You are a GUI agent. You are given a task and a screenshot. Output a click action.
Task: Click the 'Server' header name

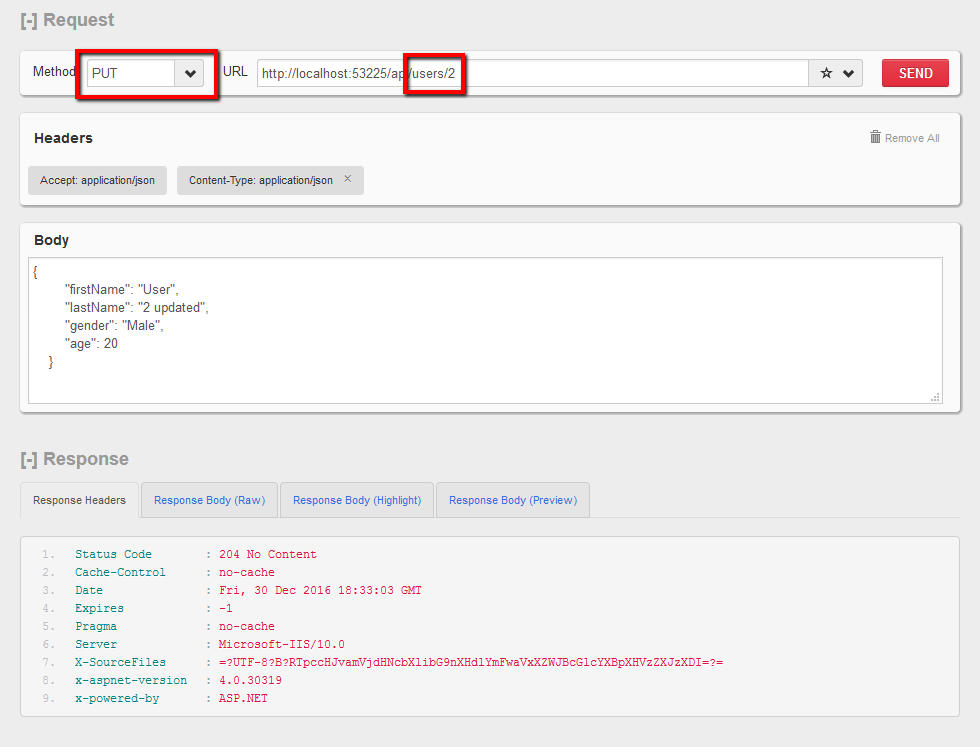(x=96, y=644)
